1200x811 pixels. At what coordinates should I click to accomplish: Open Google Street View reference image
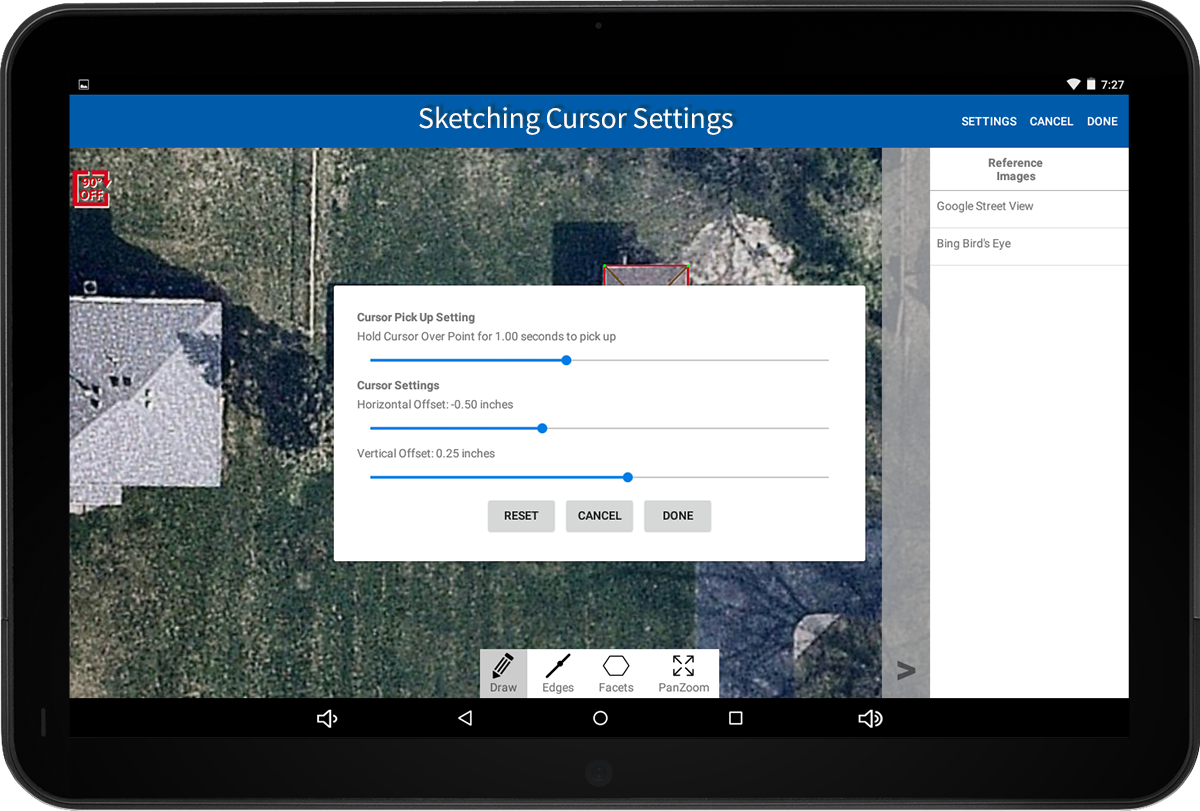coord(985,206)
